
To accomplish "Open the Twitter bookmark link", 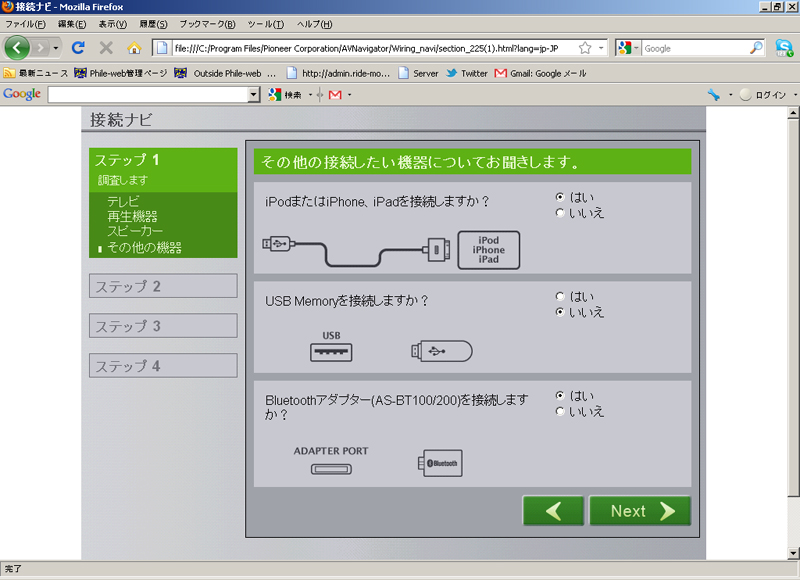I will coord(467,73).
